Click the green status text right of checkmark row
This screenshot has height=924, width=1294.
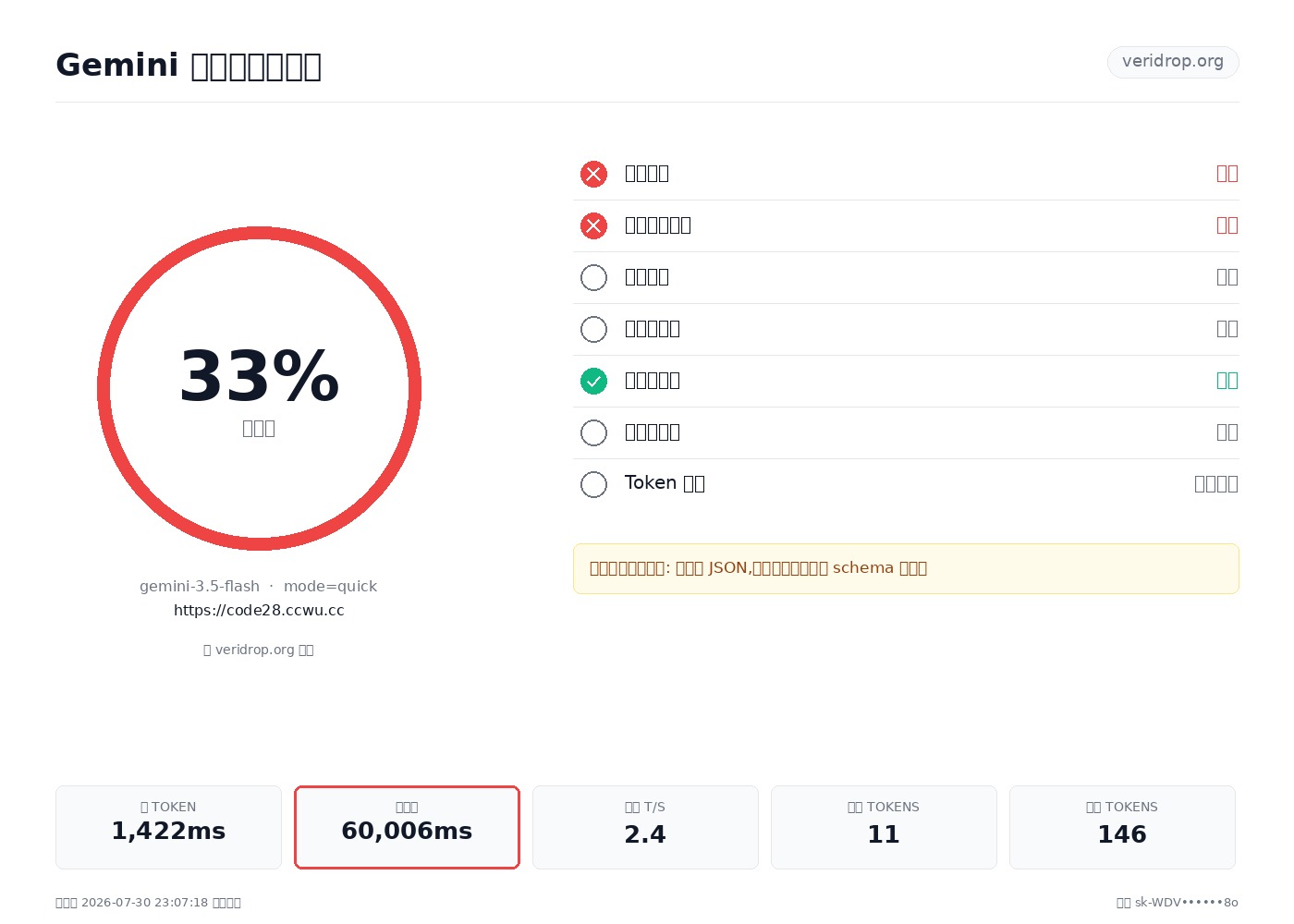[x=1227, y=381]
